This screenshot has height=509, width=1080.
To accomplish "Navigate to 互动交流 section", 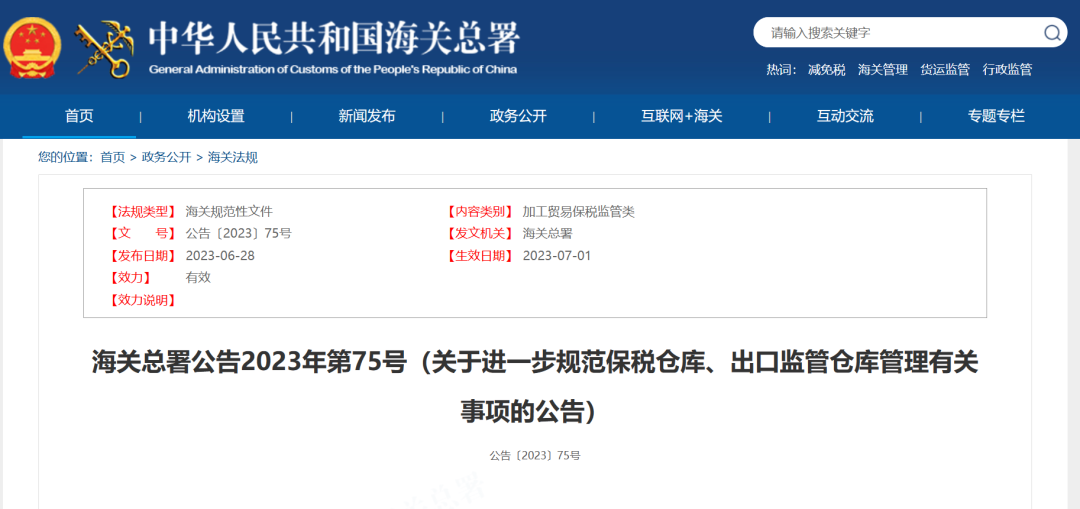I will [x=845, y=116].
